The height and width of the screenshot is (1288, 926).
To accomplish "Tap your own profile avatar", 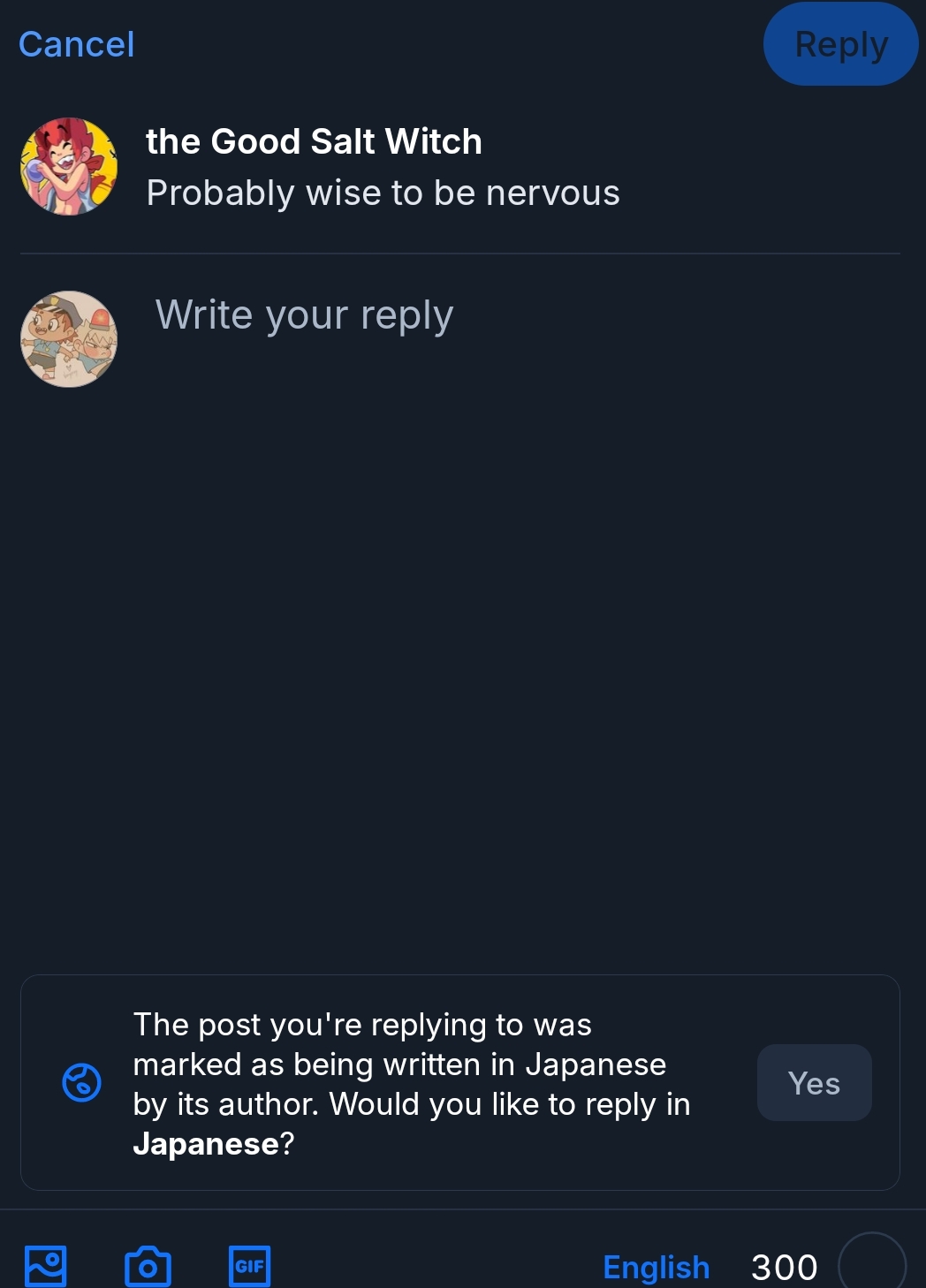I will pyautogui.click(x=69, y=339).
